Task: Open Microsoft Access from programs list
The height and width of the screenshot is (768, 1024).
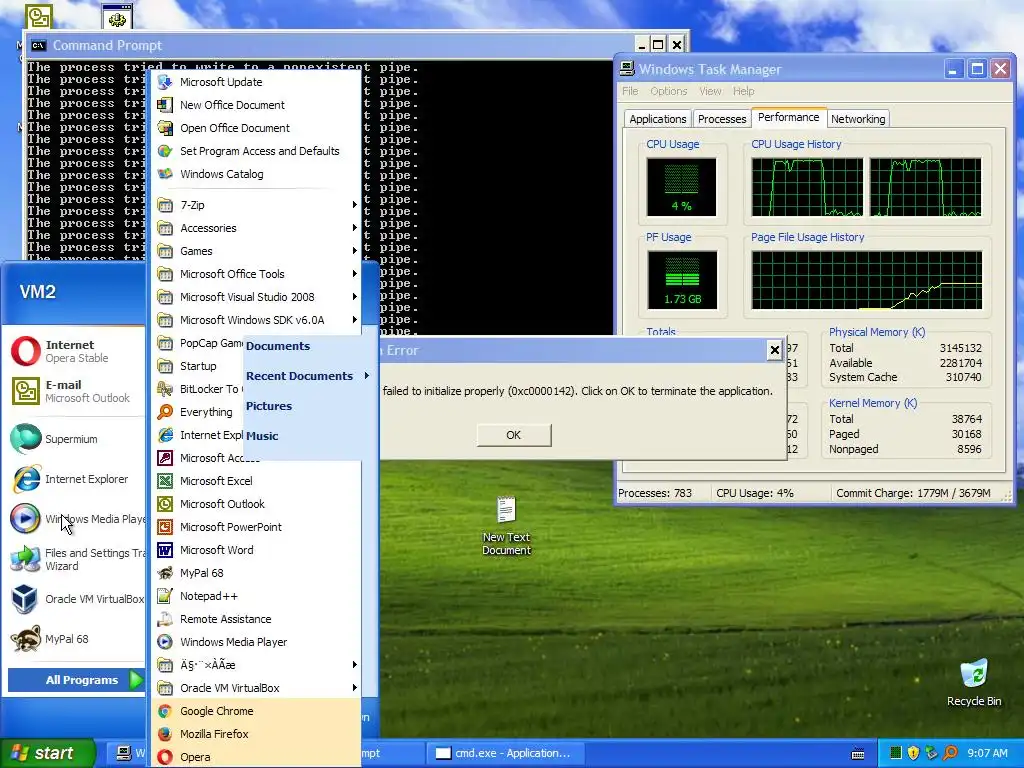Action: point(208,458)
